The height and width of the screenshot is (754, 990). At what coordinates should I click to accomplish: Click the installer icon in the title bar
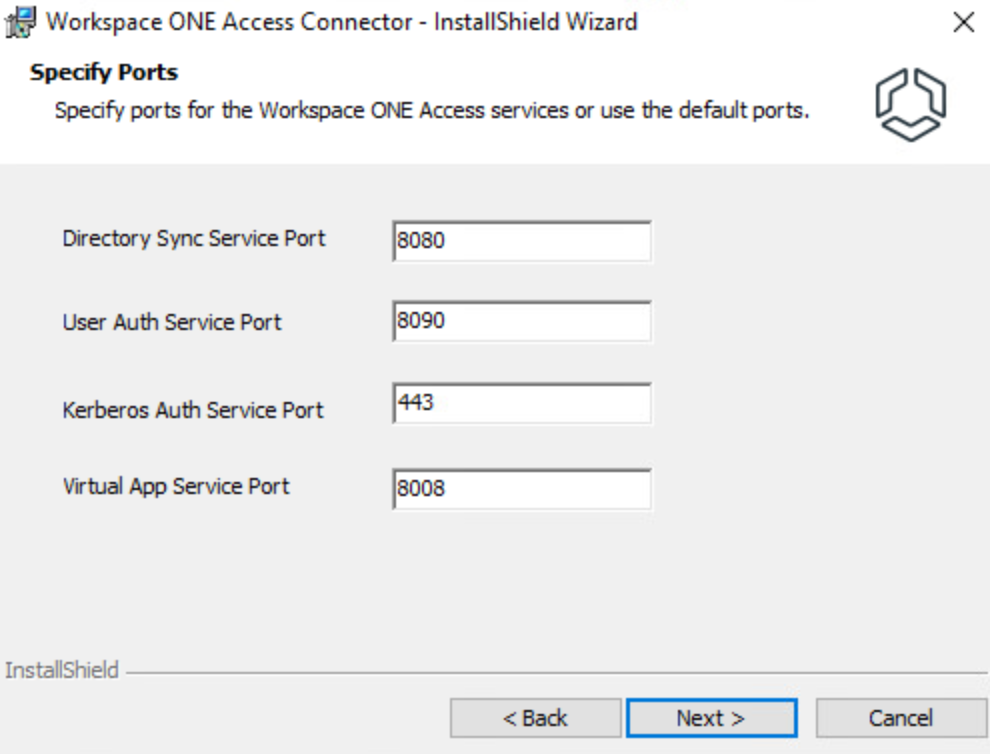pyautogui.click(x=21, y=22)
